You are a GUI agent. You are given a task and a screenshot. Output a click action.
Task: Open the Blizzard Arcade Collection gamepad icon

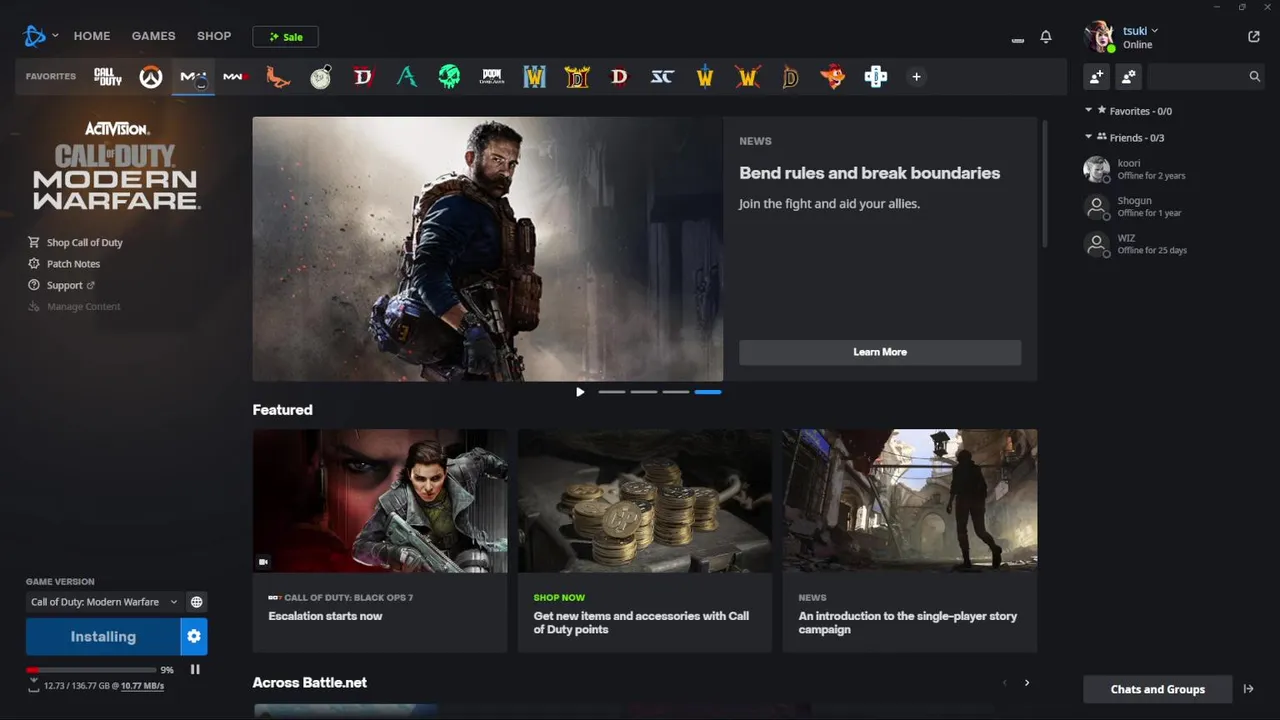pos(875,77)
